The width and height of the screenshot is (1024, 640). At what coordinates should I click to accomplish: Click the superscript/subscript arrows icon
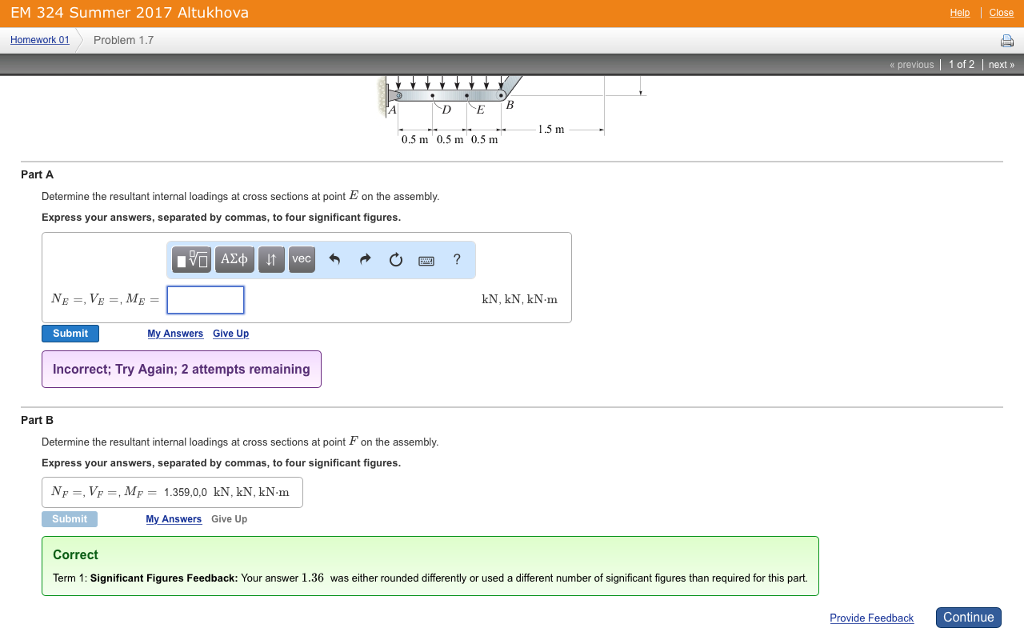point(270,259)
